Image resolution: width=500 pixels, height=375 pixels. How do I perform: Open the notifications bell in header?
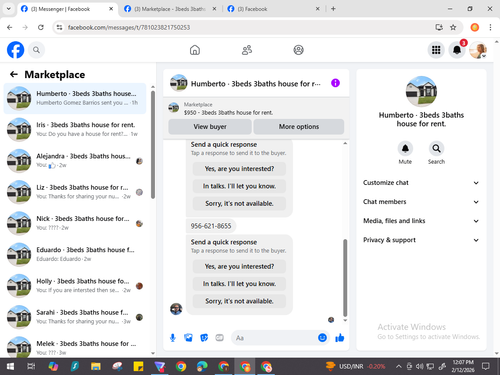[457, 50]
